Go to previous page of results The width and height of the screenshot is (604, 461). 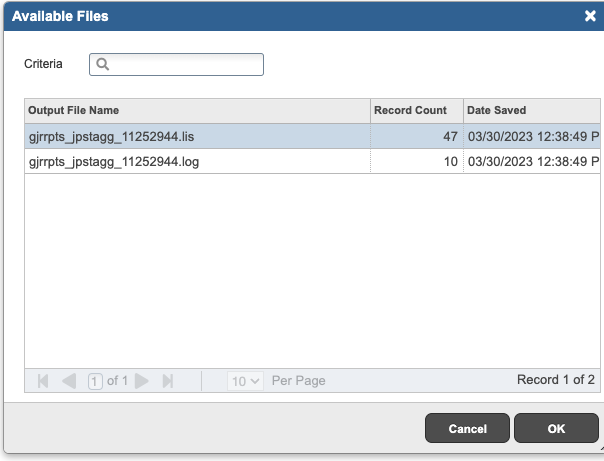pos(69,381)
